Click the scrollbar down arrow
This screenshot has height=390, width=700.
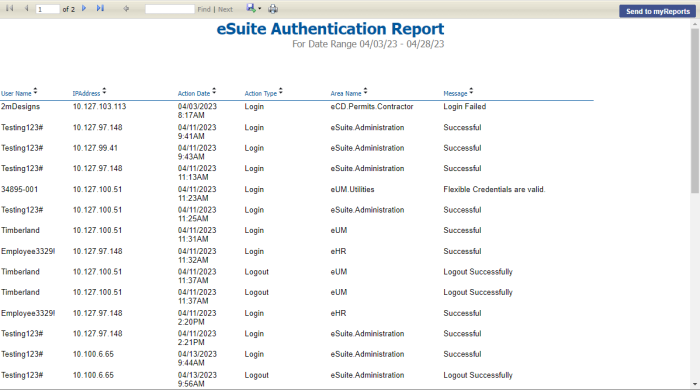(x=695, y=384)
